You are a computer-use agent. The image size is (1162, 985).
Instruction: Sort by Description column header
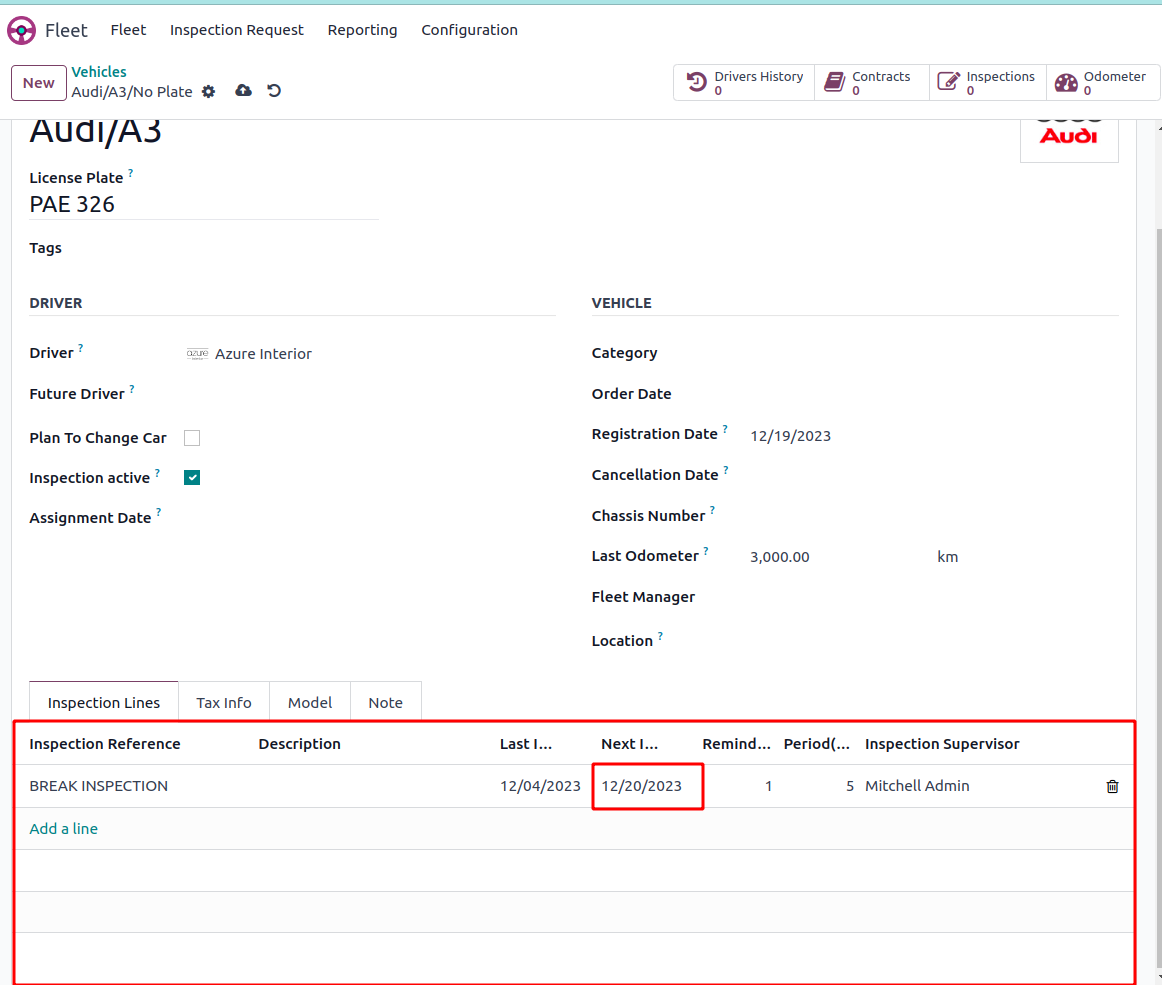tap(299, 744)
